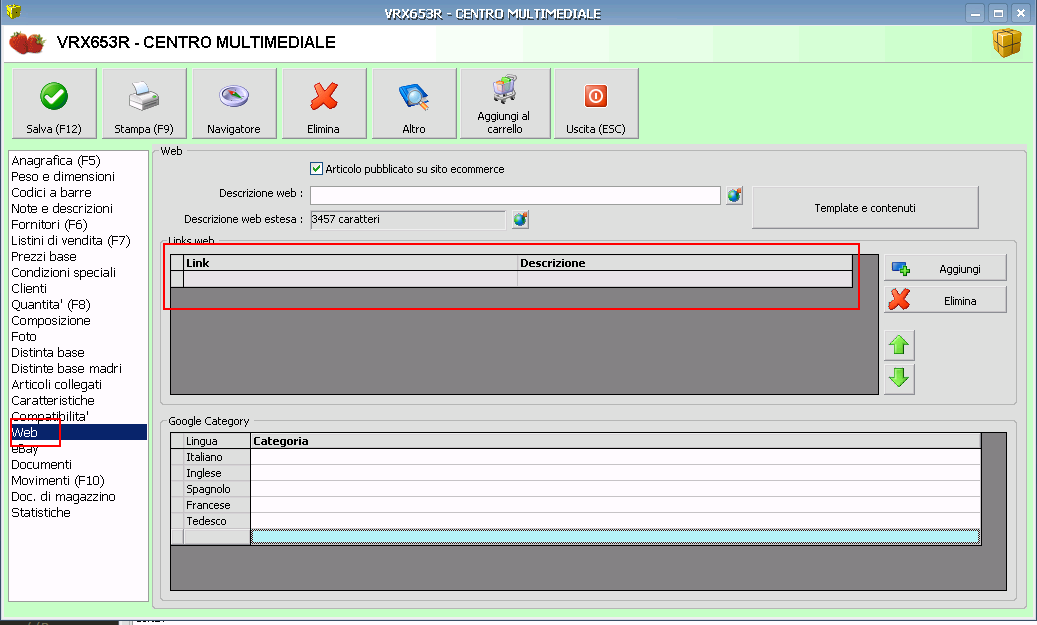The image size is (1037, 625).
Task: Select Web in sidebar
Action: click(78, 433)
